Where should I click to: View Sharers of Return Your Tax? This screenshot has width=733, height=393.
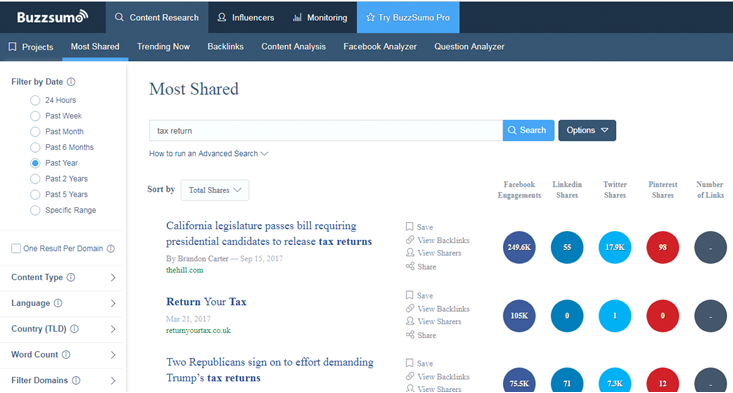tap(433, 321)
